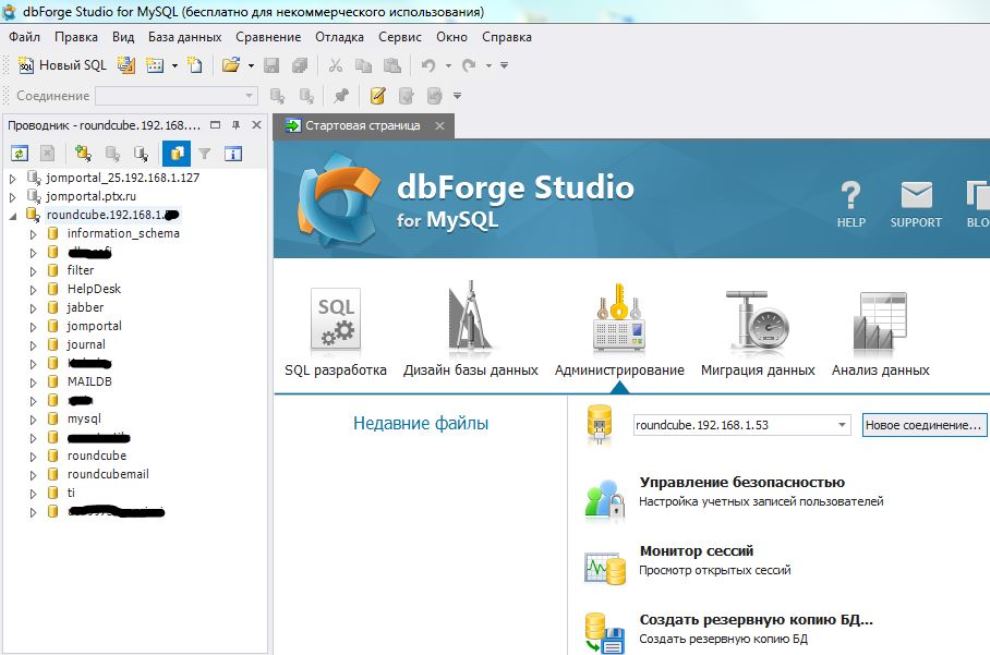Open the Дизайн базы данных module
Viewport: 990px width, 655px height.
[x=464, y=316]
